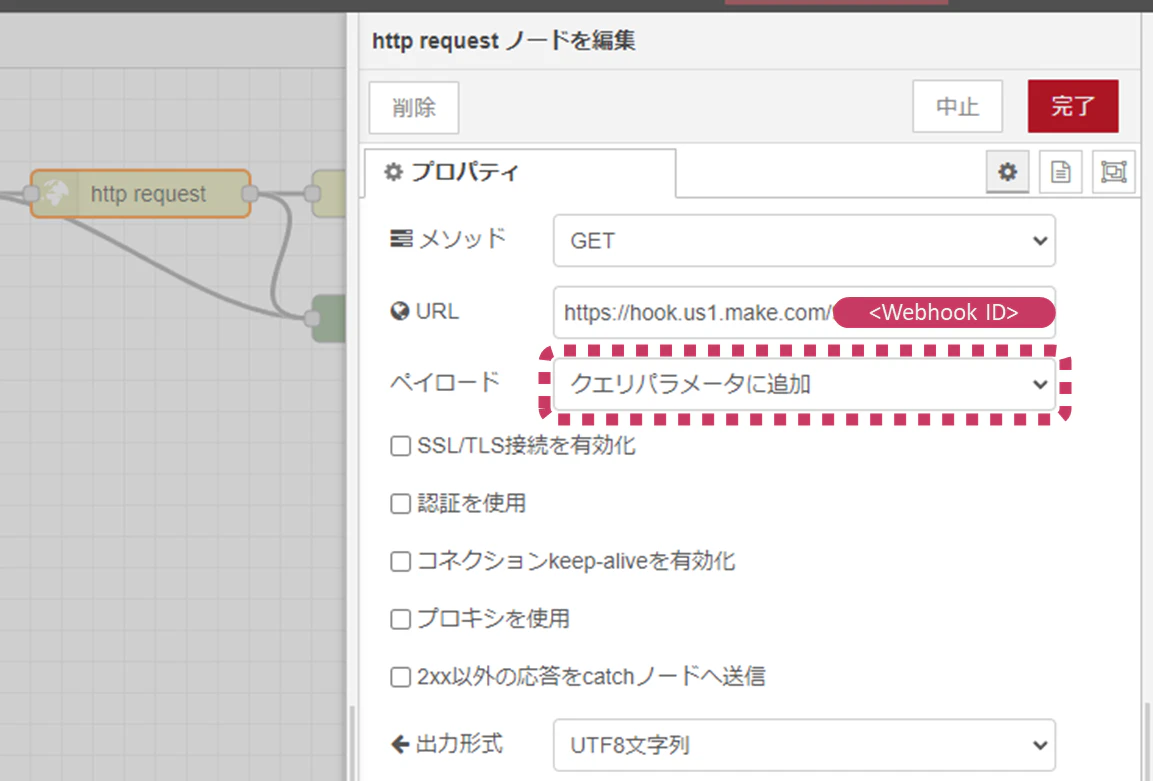Click the 削除 button

(x=414, y=107)
